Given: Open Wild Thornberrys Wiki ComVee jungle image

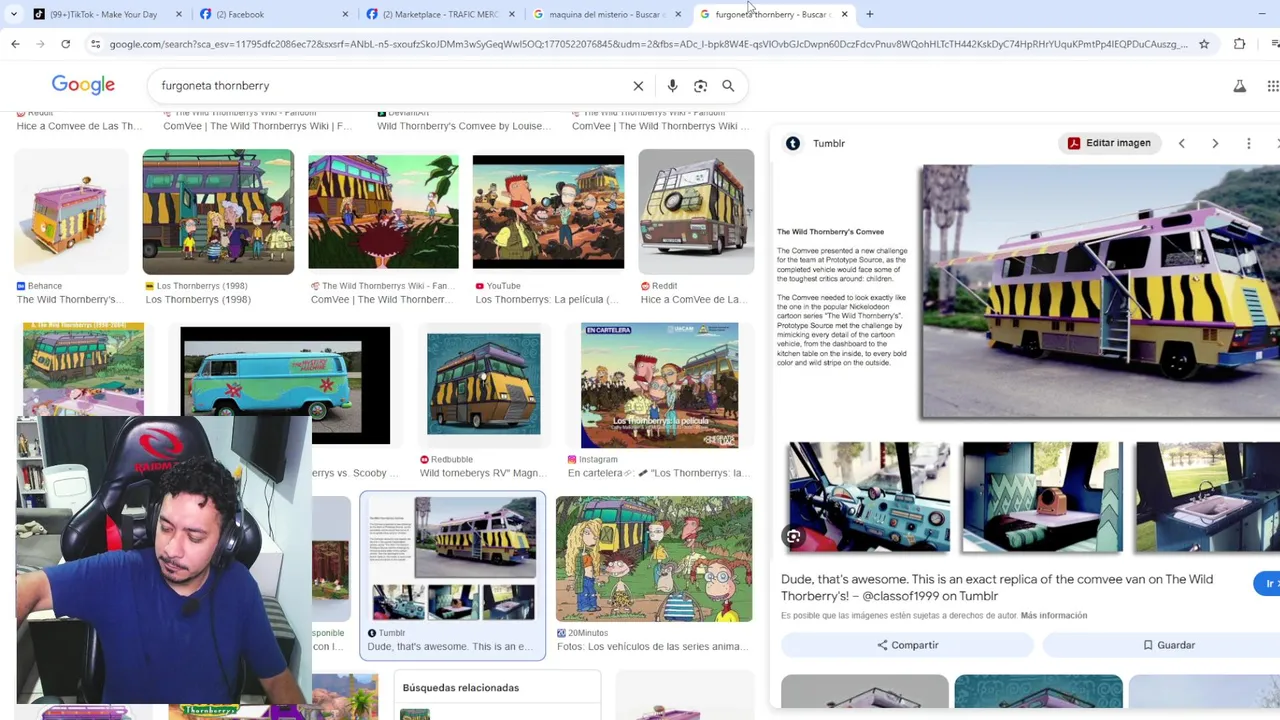Looking at the screenshot, I should point(383,212).
